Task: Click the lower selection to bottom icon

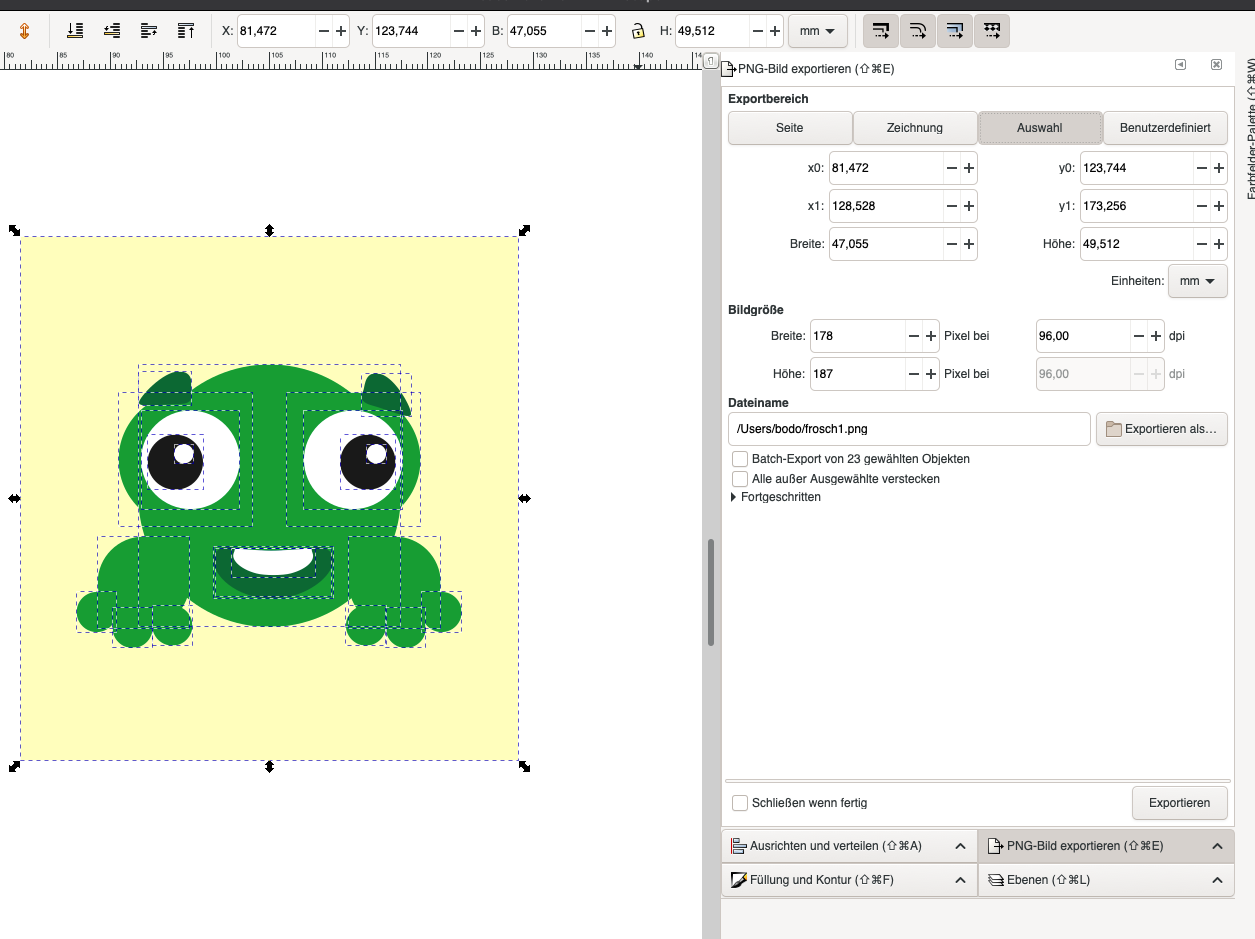Action: (75, 31)
